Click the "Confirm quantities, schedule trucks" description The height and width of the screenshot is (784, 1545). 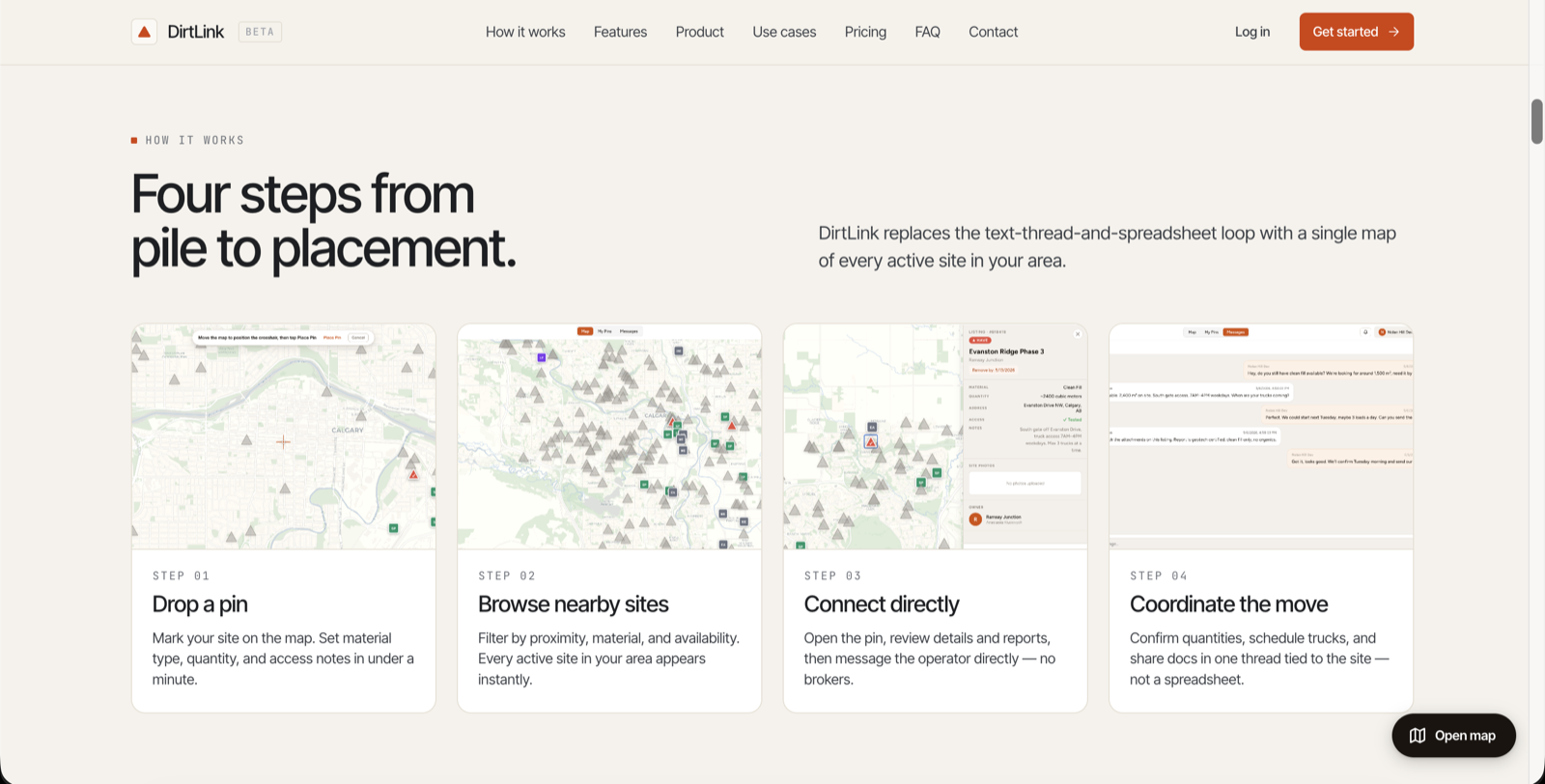click(1260, 658)
